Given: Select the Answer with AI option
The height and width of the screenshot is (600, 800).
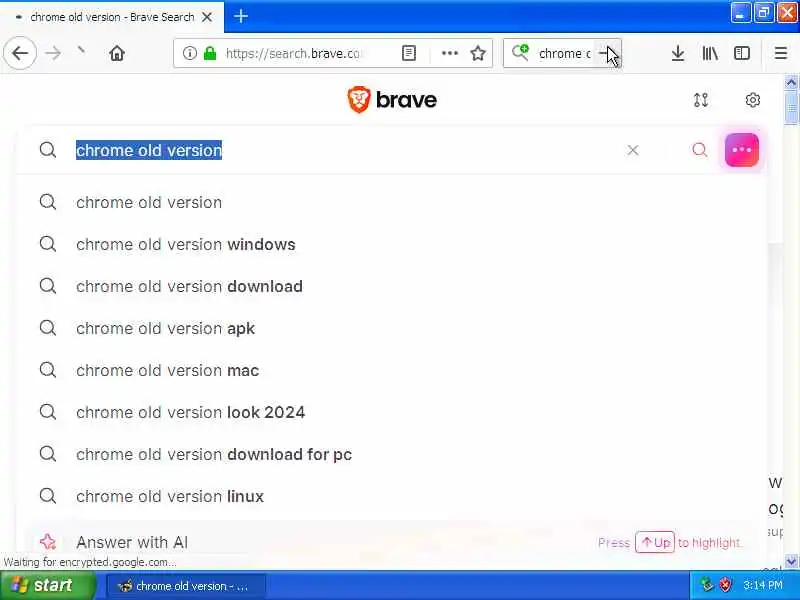Looking at the screenshot, I should coord(391,542).
